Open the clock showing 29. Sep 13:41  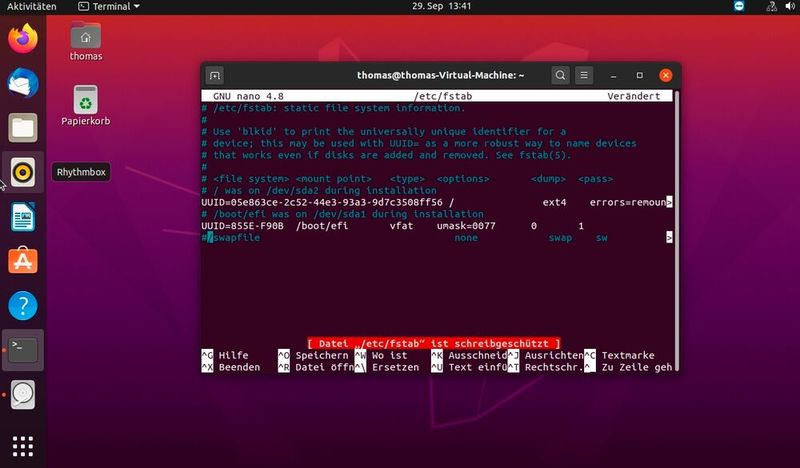[x=442, y=6]
